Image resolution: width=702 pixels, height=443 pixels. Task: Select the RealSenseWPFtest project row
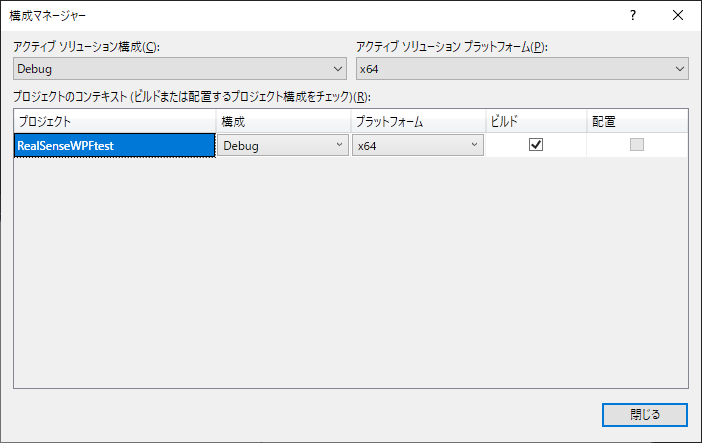click(115, 145)
